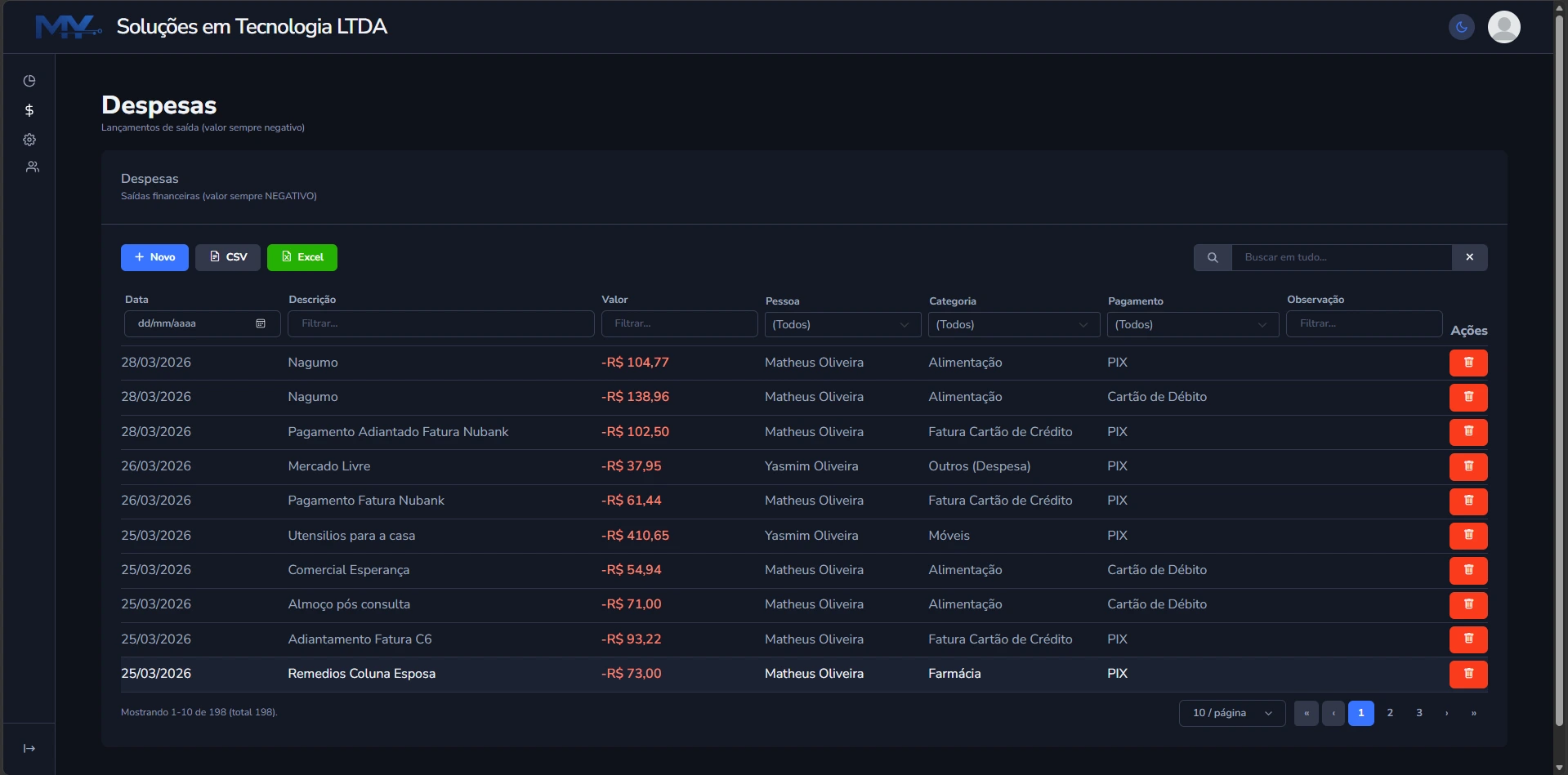Screen dimensions: 1568x775
Task: Delete the Nagumo -R$ 138,96 expense
Action: coord(1468,397)
